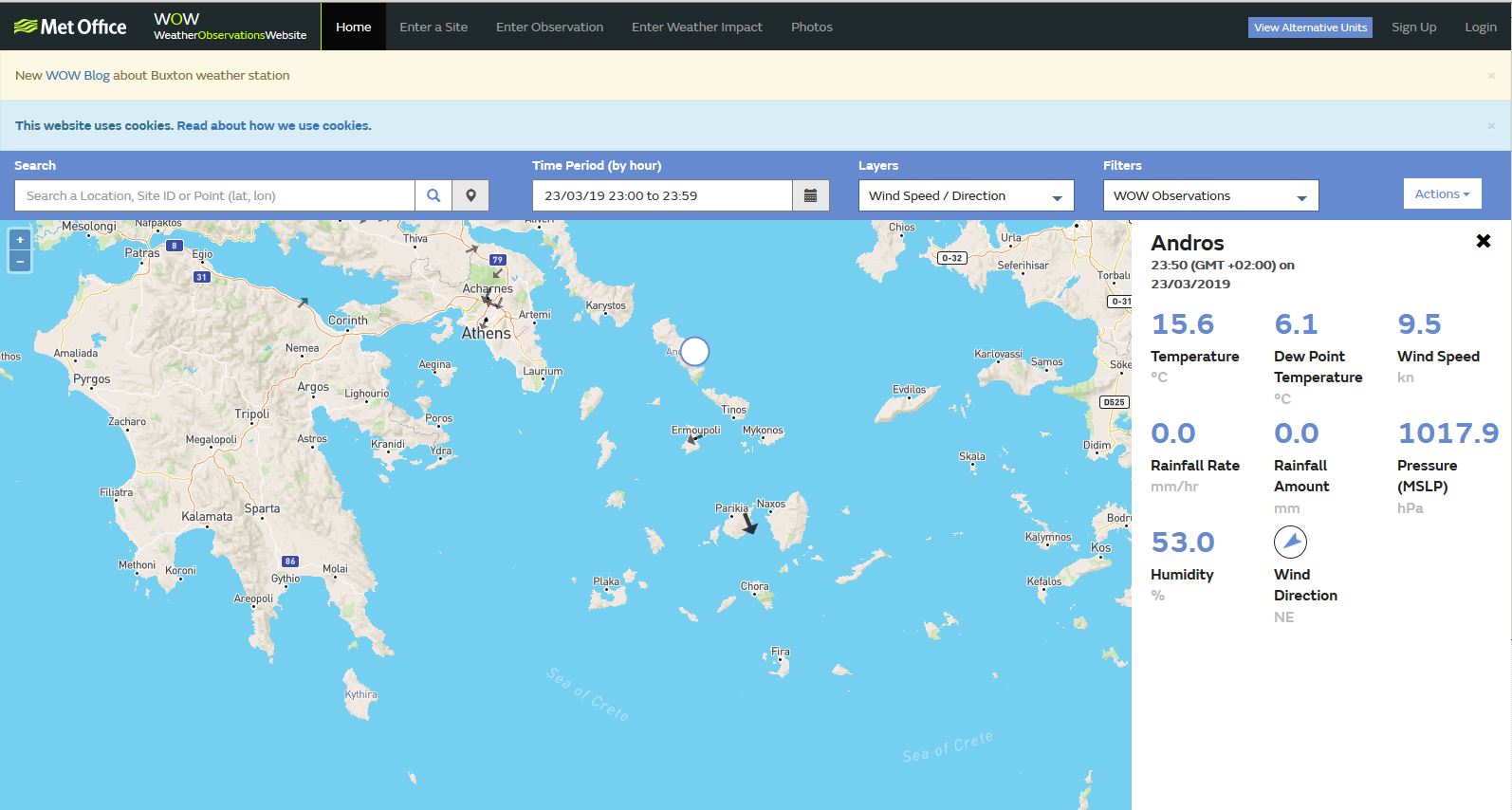Click the Kalamata label on the map
Image resolution: width=1512 pixels, height=810 pixels.
click(207, 517)
